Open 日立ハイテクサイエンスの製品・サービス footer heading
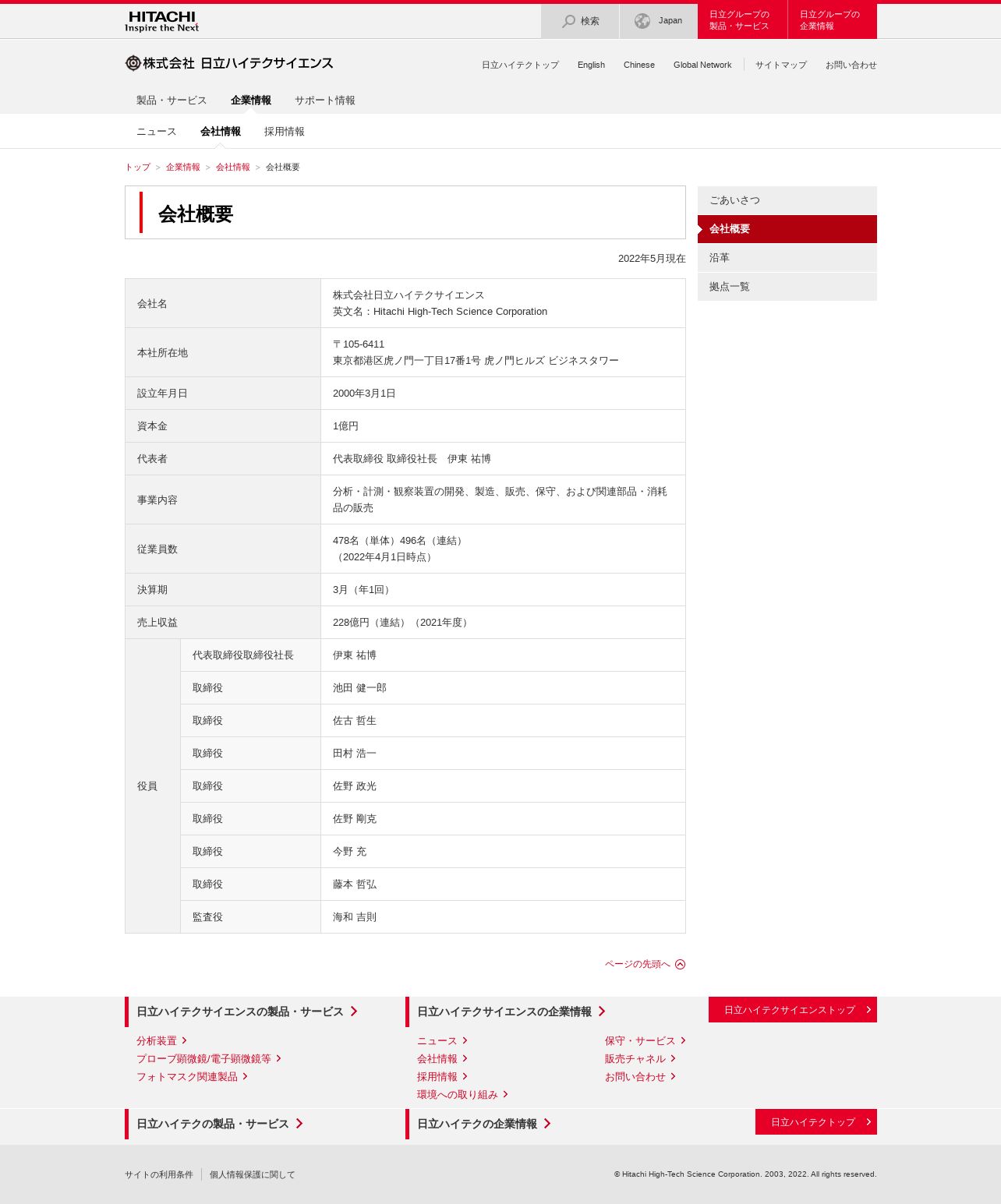1001x1204 pixels. (246, 1012)
